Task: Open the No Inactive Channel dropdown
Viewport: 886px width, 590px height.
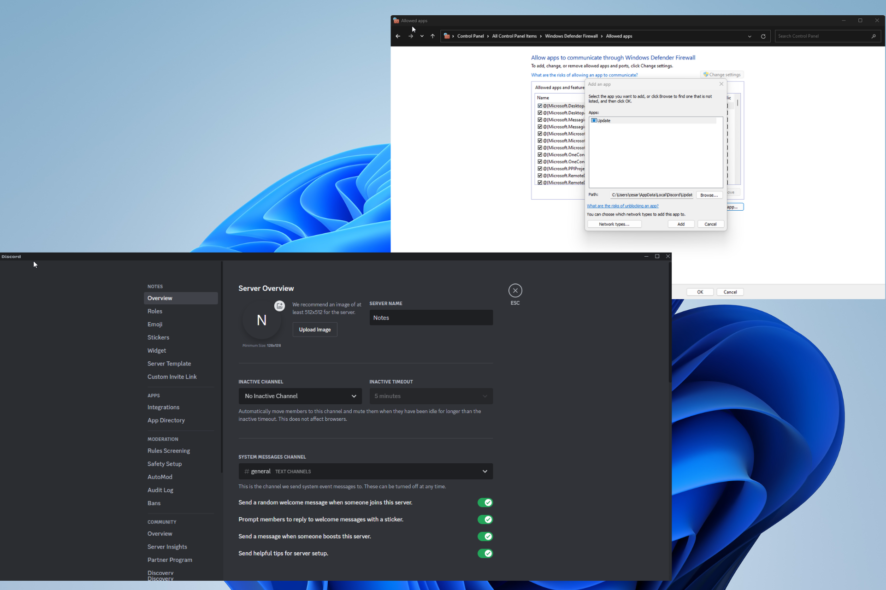Action: click(299, 396)
